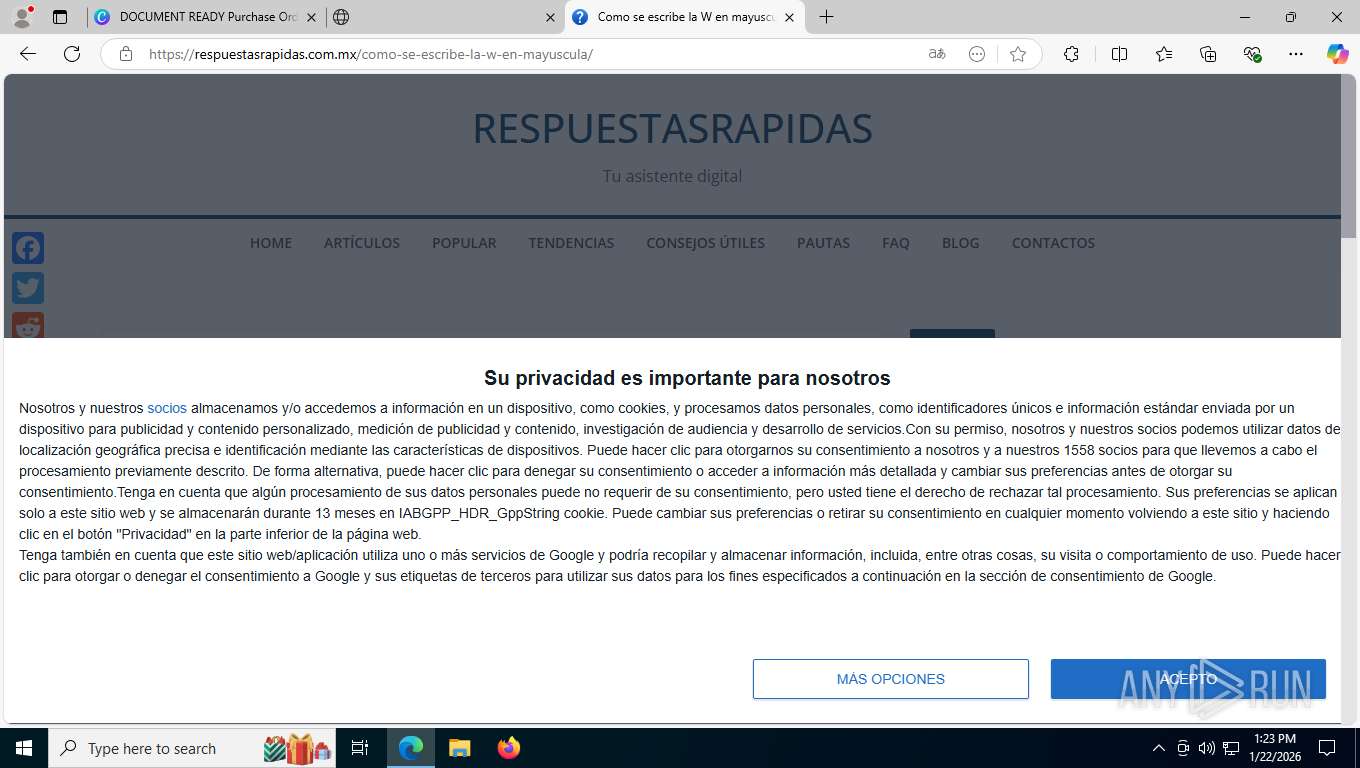Open the FAQ menu item
This screenshot has height=768, width=1360.
[896, 243]
